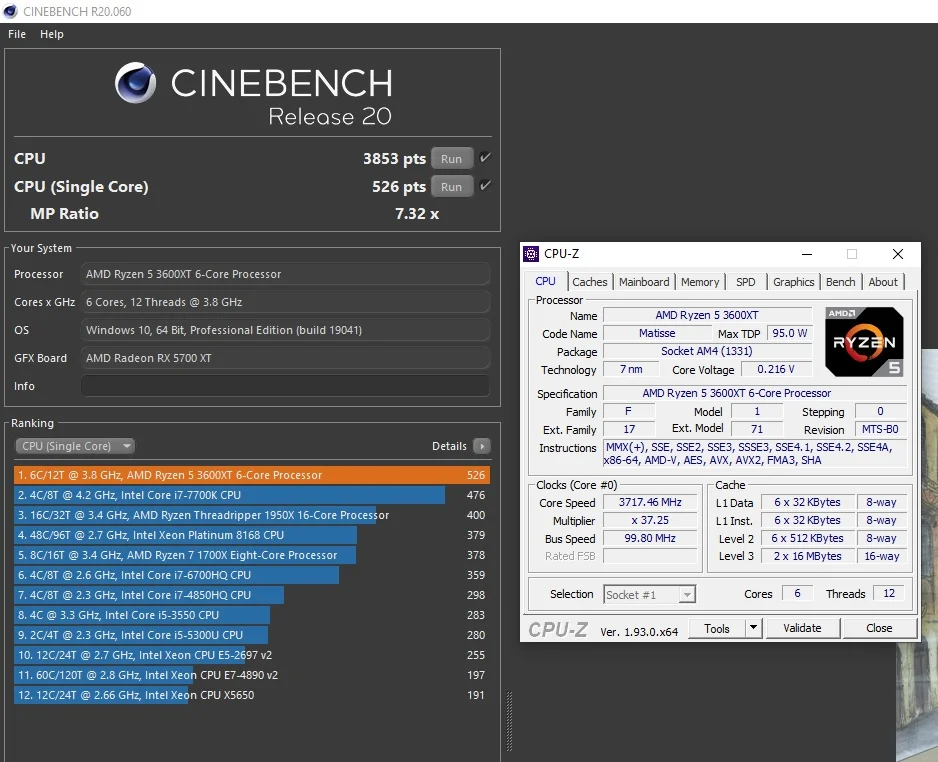Select the Ryzen 5 3600XT ranking row

252,475
